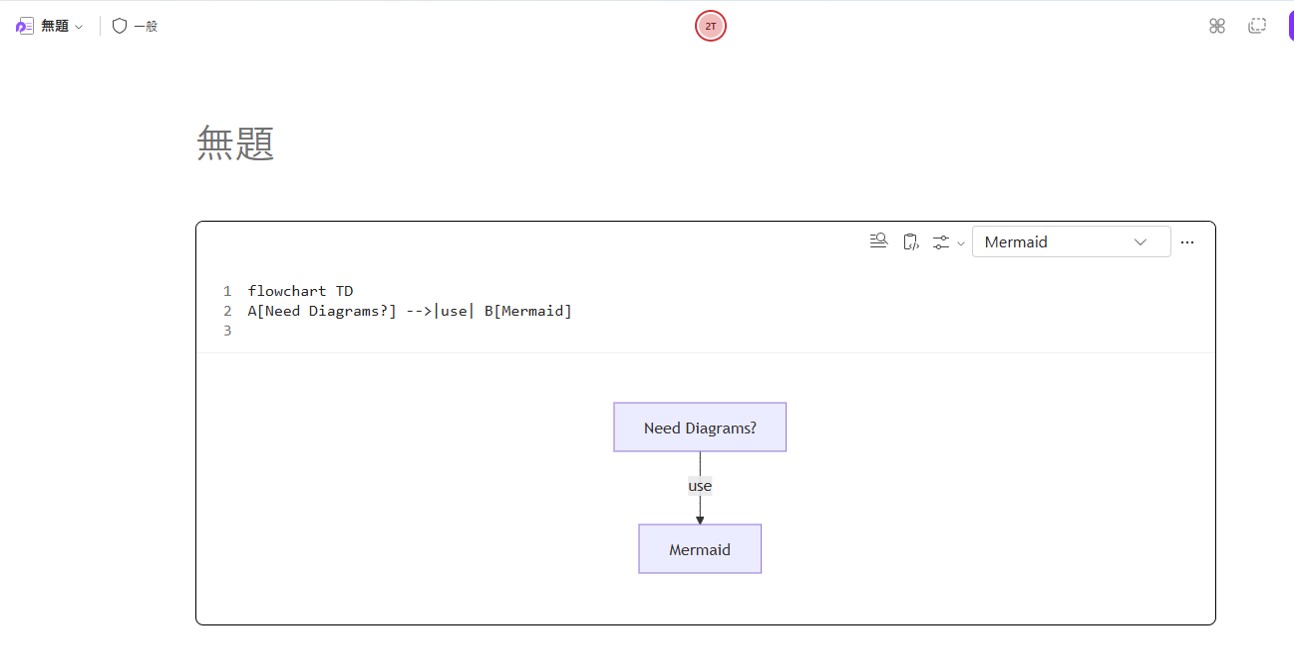Click the find in code icon
1294x668 pixels.
click(879, 241)
